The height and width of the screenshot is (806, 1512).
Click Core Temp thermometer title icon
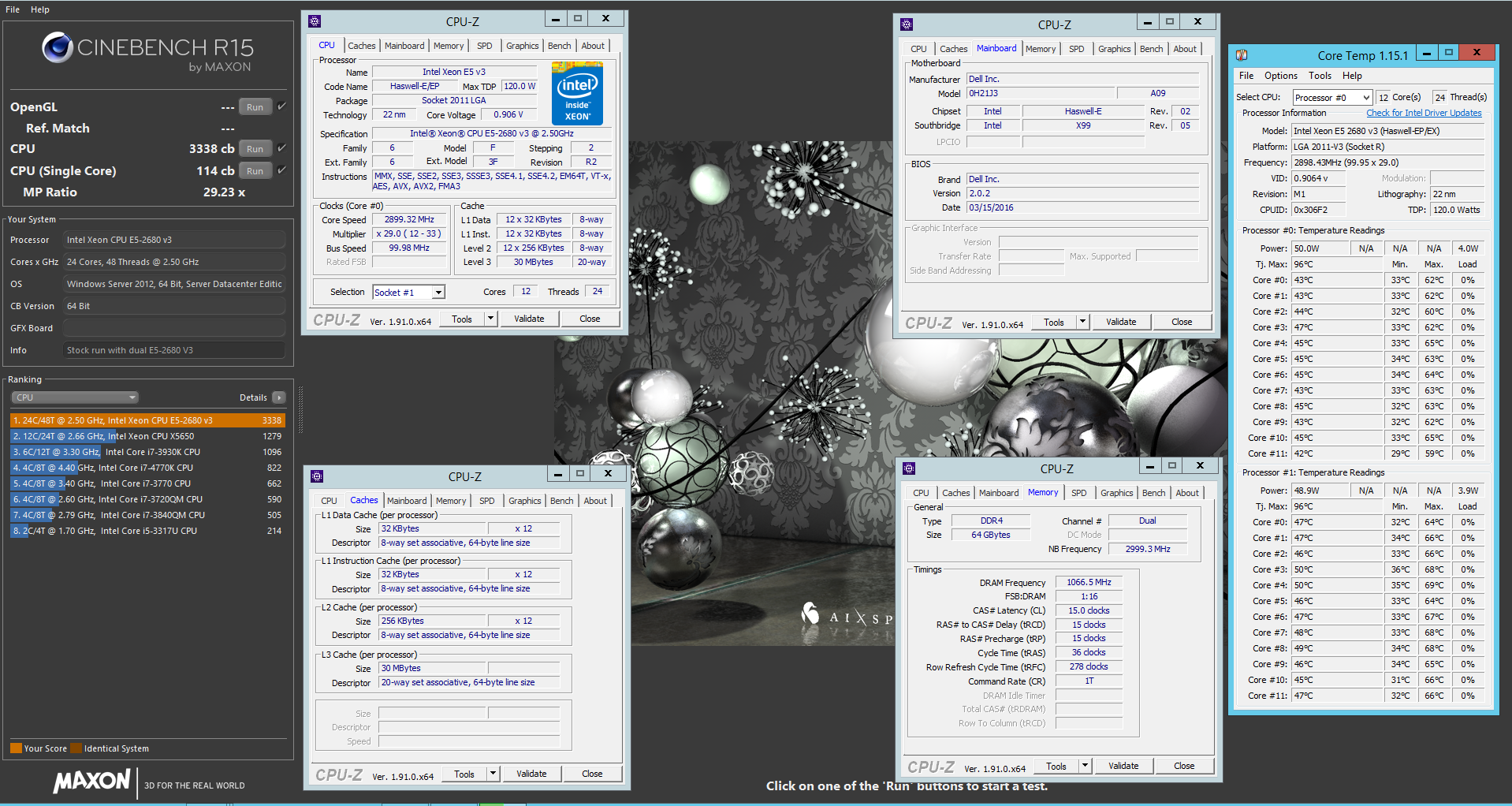(x=1242, y=55)
